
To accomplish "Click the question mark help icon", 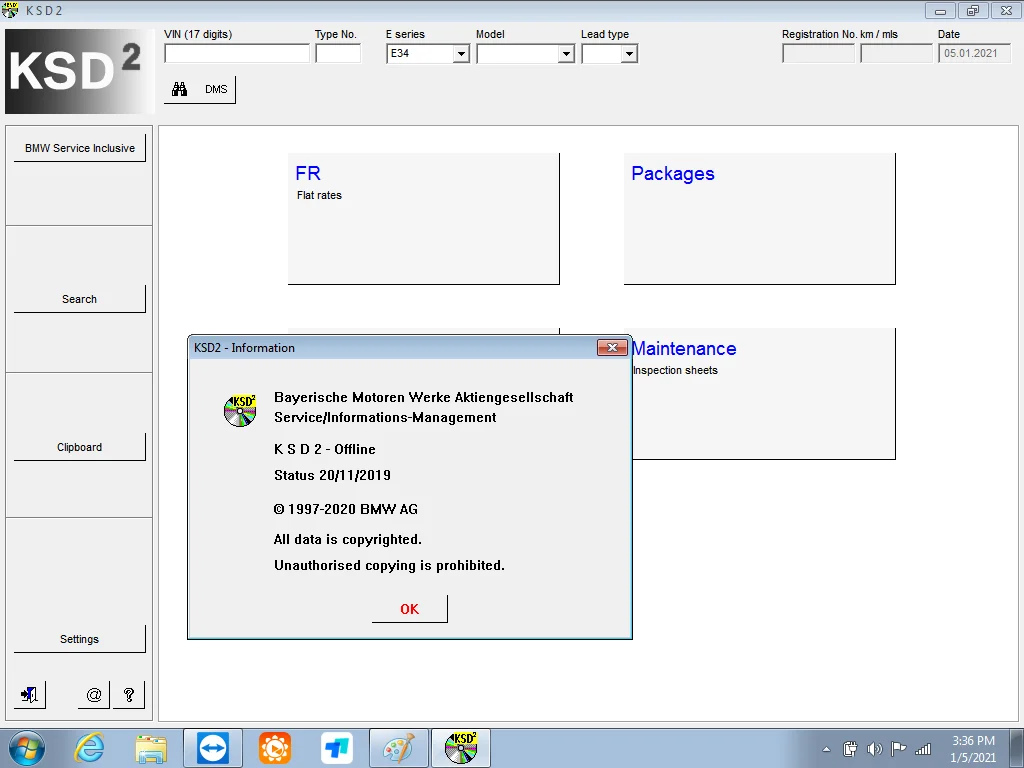I will pyautogui.click(x=129, y=694).
